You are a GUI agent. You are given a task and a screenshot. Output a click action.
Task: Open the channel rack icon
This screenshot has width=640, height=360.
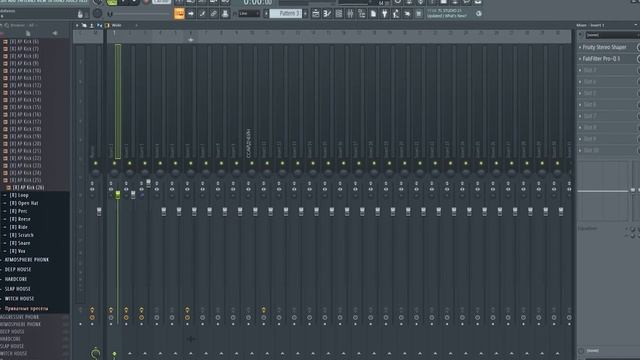pyautogui.click(x=338, y=14)
